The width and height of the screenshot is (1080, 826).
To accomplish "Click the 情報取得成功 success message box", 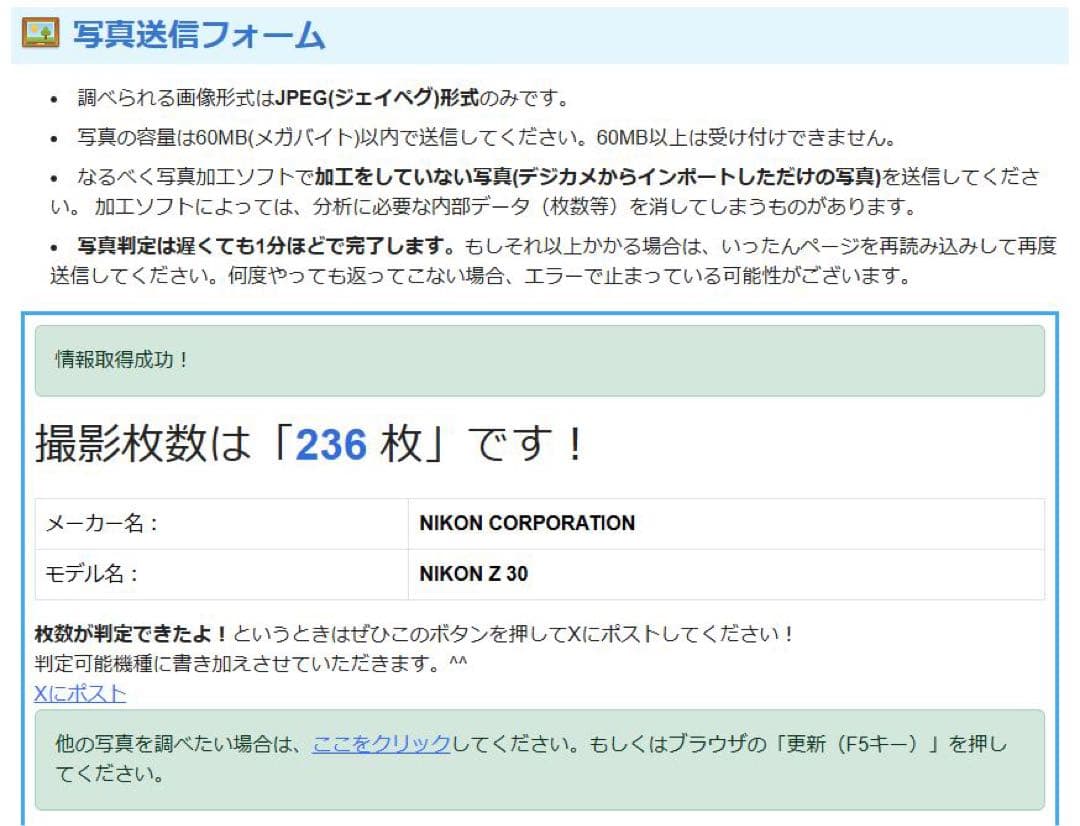I will [x=540, y=360].
